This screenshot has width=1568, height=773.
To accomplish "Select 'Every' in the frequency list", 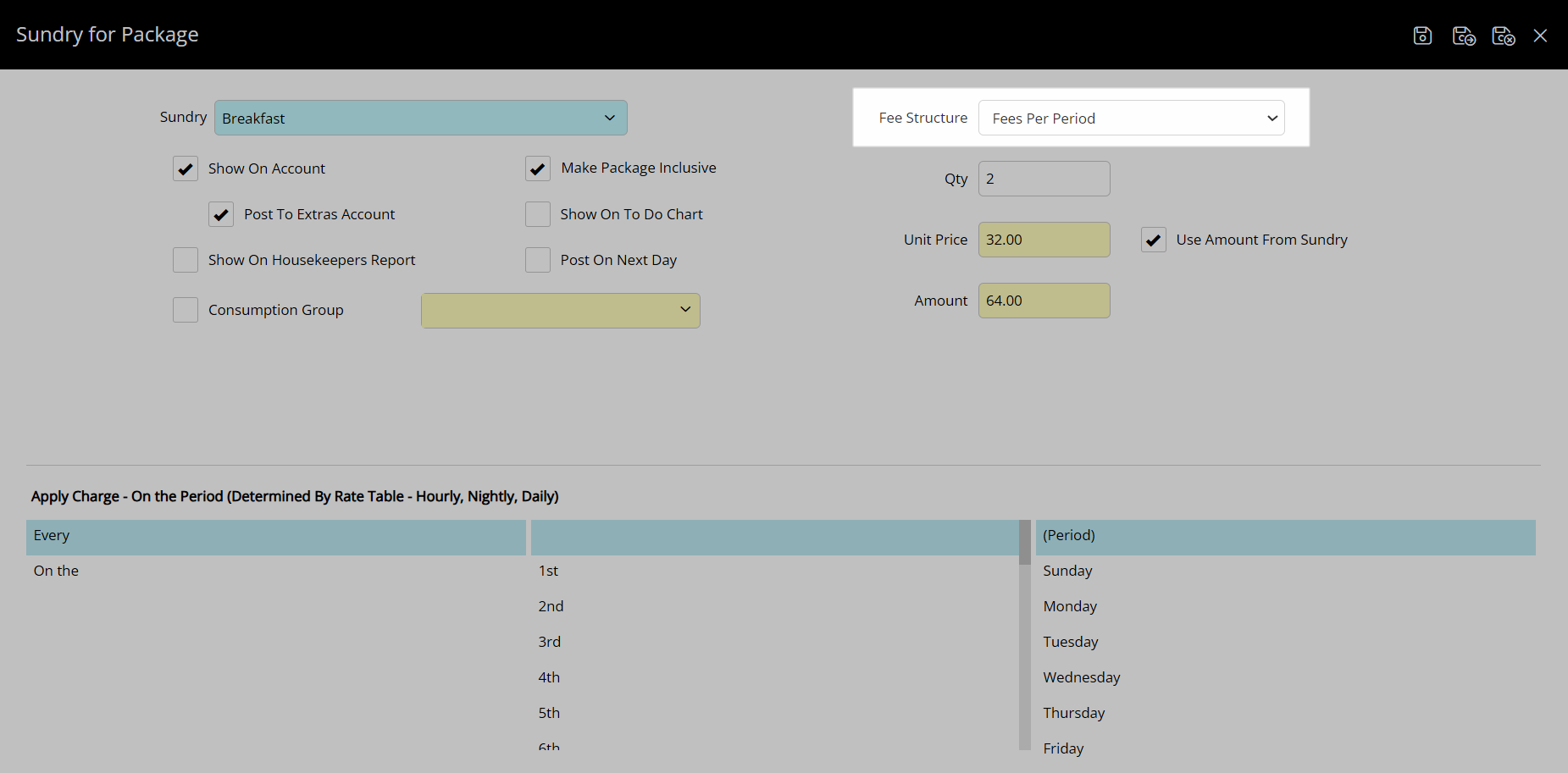I will [275, 536].
